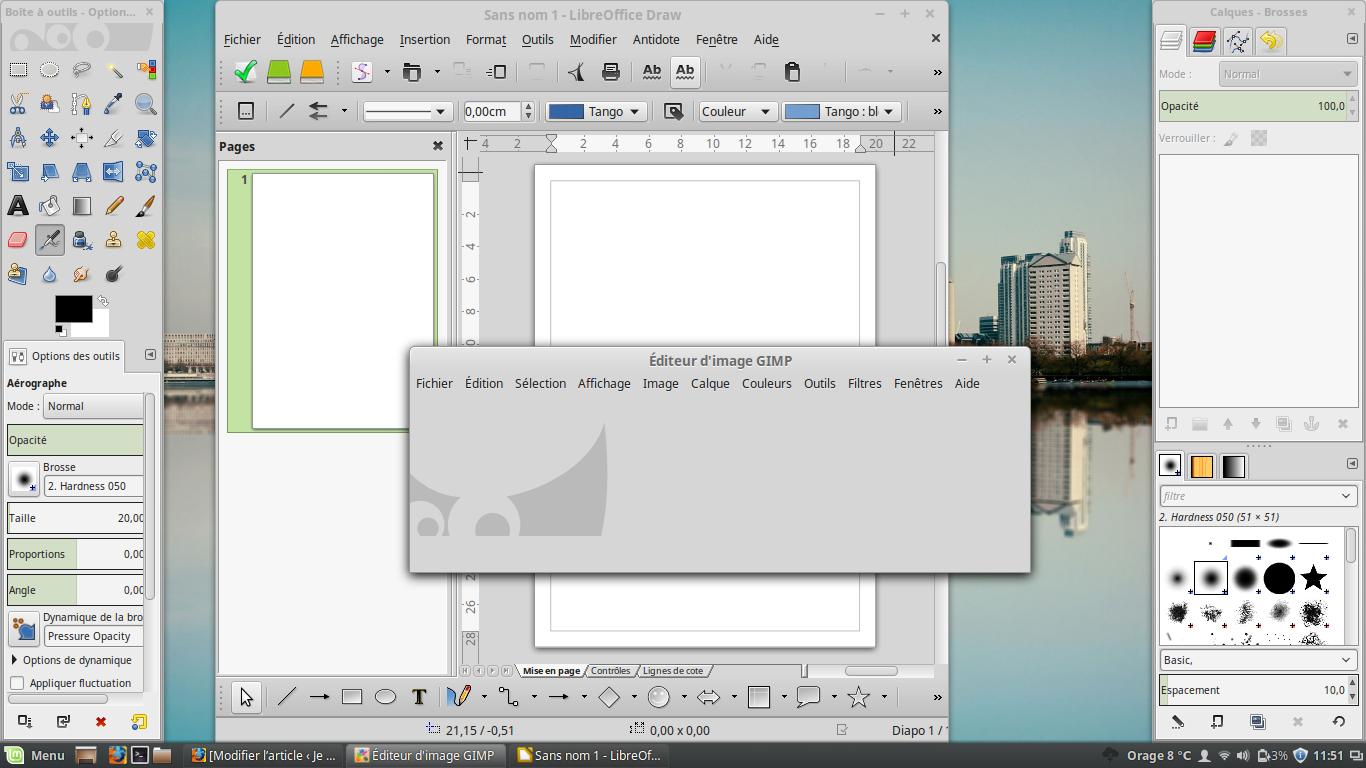Select the Measure compass tool
1366x768 pixels.
[18, 138]
